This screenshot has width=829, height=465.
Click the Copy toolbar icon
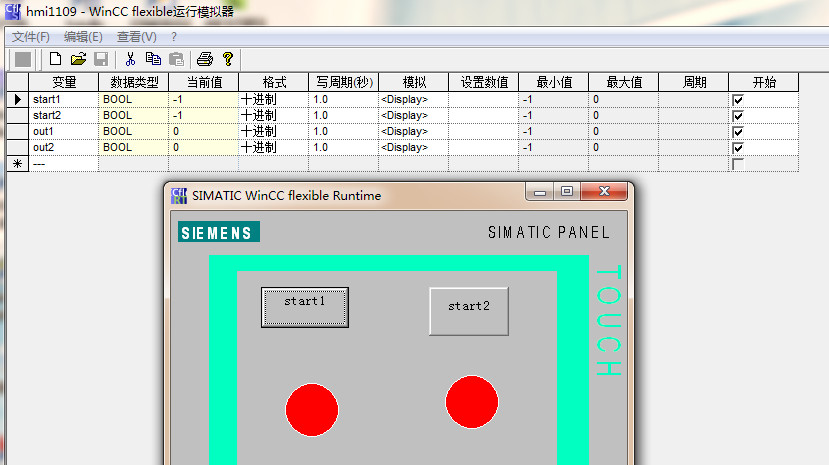point(153,59)
